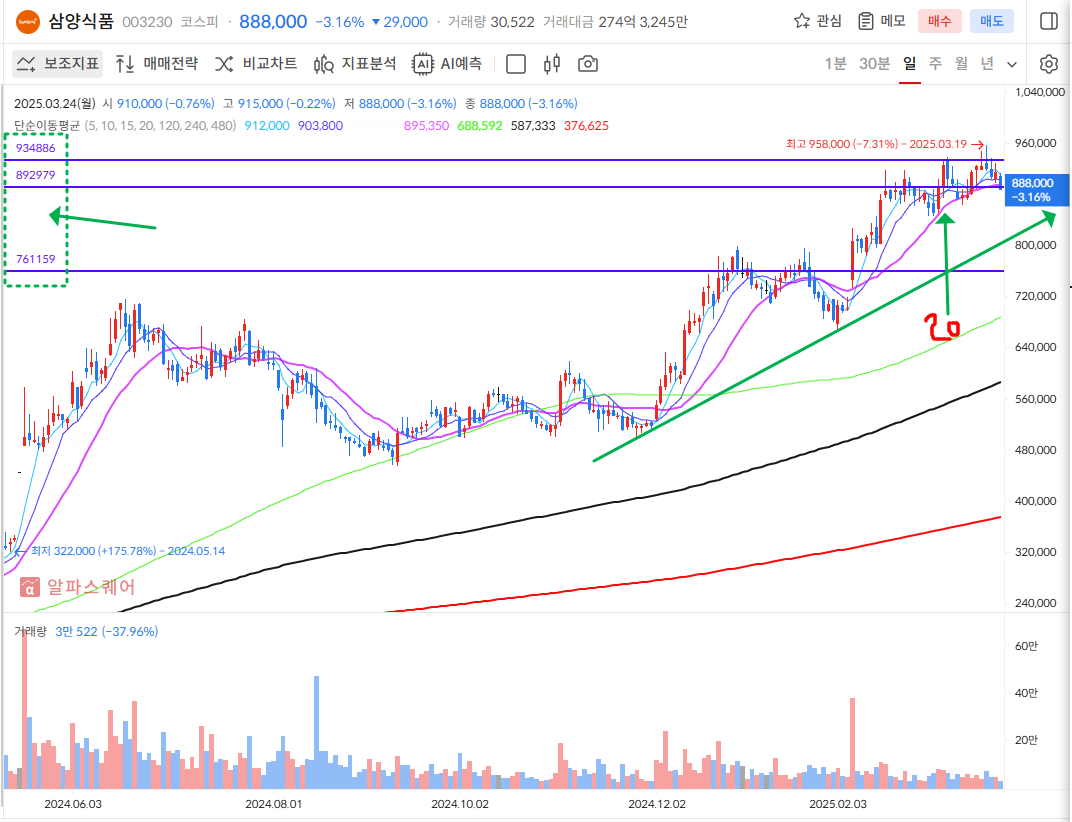Click the header price 888,000
Screen dimensions: 1072x822
click(273, 22)
